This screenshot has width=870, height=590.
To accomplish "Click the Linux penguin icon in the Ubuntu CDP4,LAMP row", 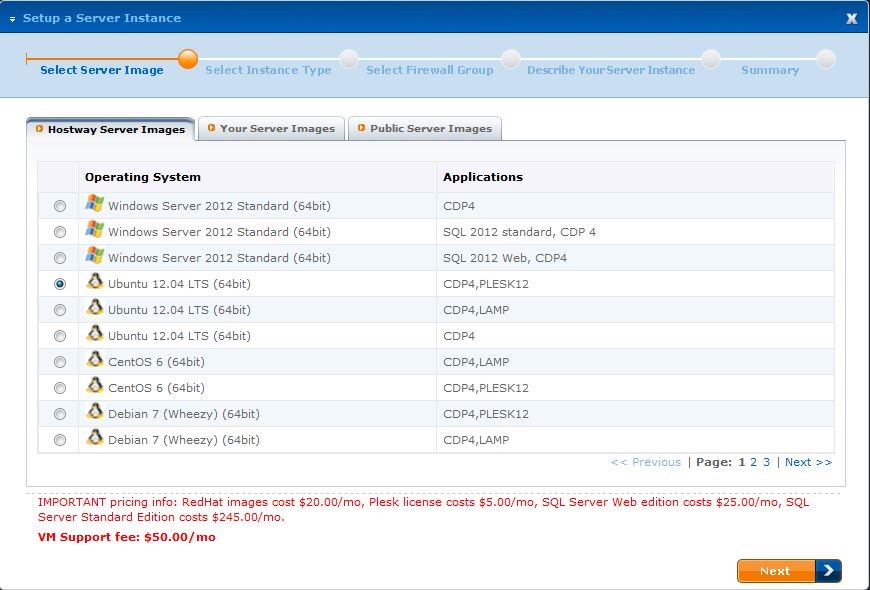I will [95, 307].
